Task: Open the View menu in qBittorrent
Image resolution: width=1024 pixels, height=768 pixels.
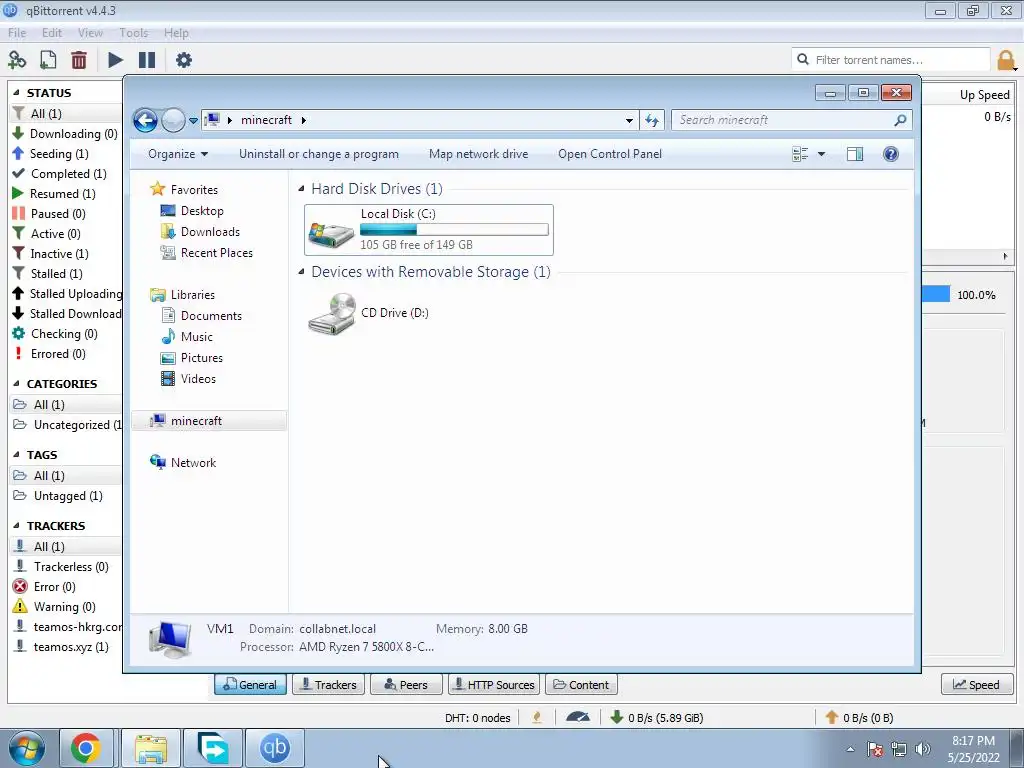Action: 90,33
